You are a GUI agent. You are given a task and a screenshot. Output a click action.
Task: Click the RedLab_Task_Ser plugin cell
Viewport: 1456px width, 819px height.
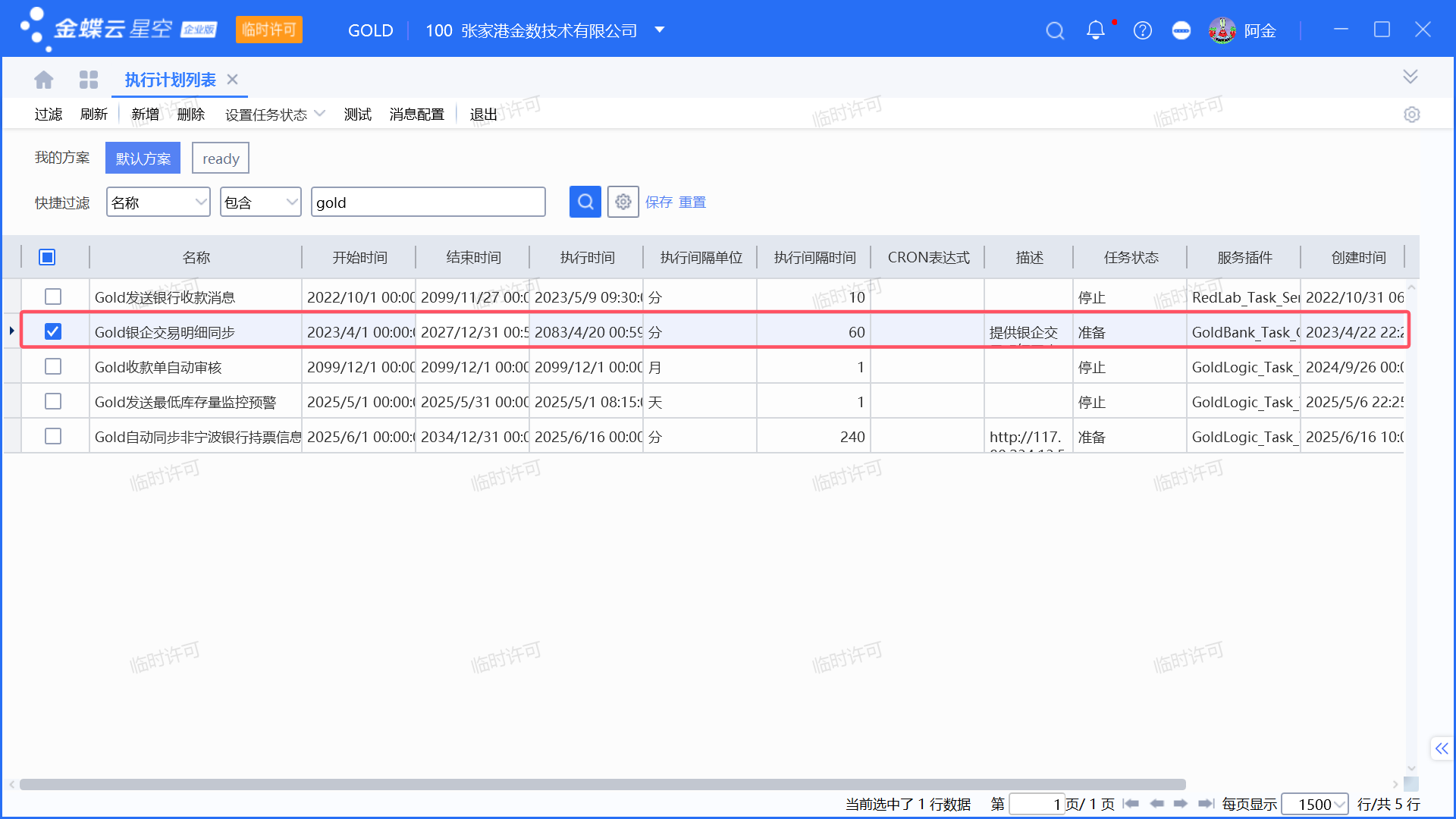[x=1244, y=297]
